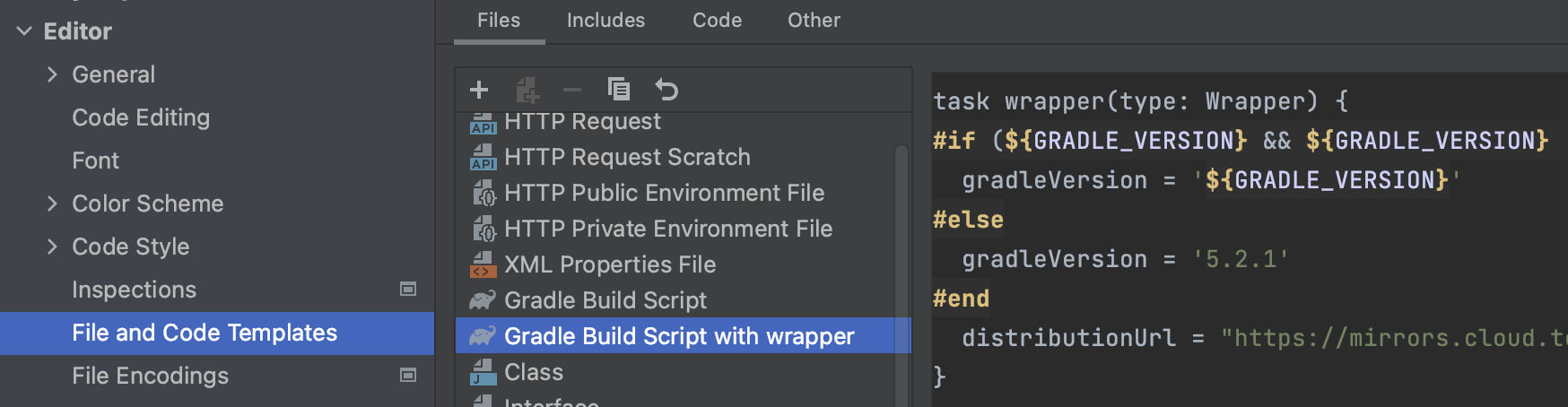
Task: Click the Copy Template icon
Action: [619, 90]
